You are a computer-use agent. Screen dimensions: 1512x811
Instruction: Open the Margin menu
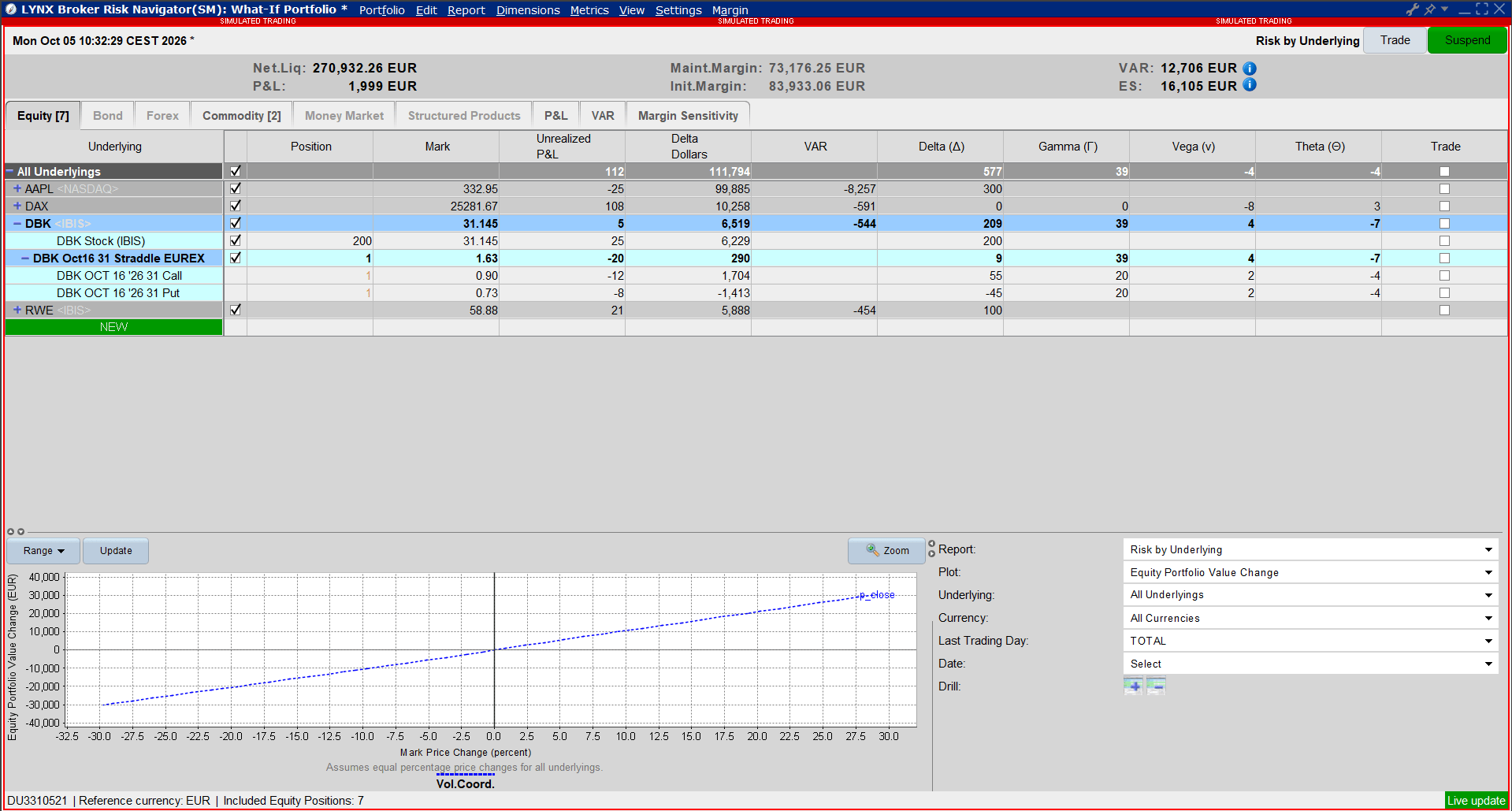[730, 10]
